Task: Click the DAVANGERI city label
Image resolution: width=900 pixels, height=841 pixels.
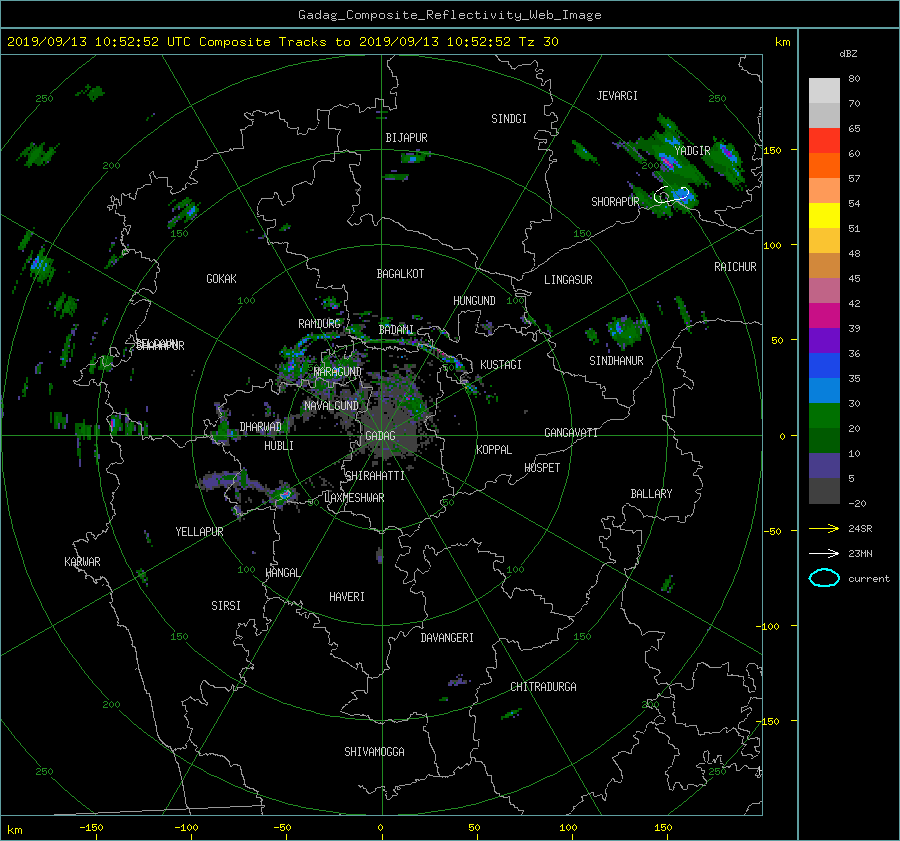Action: pyautogui.click(x=447, y=638)
